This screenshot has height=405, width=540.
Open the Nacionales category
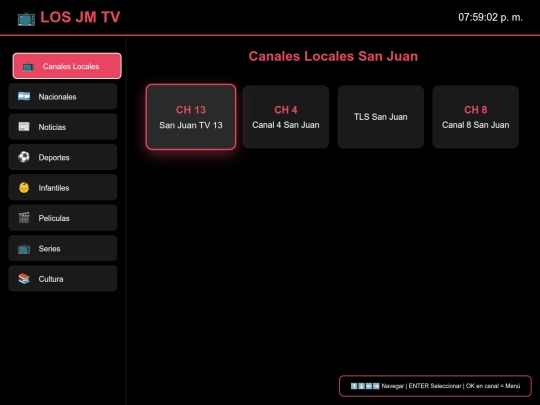tap(63, 96)
